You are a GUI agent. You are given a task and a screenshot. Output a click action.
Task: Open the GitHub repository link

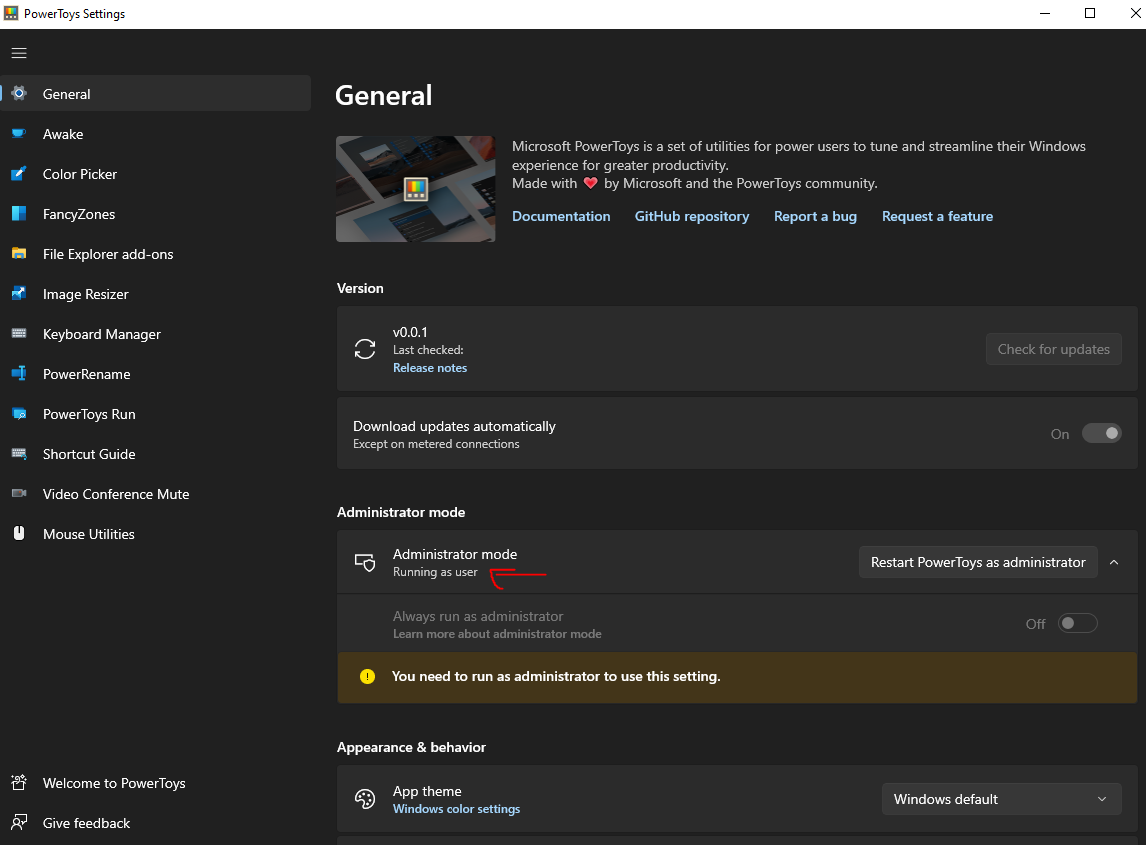tap(692, 216)
